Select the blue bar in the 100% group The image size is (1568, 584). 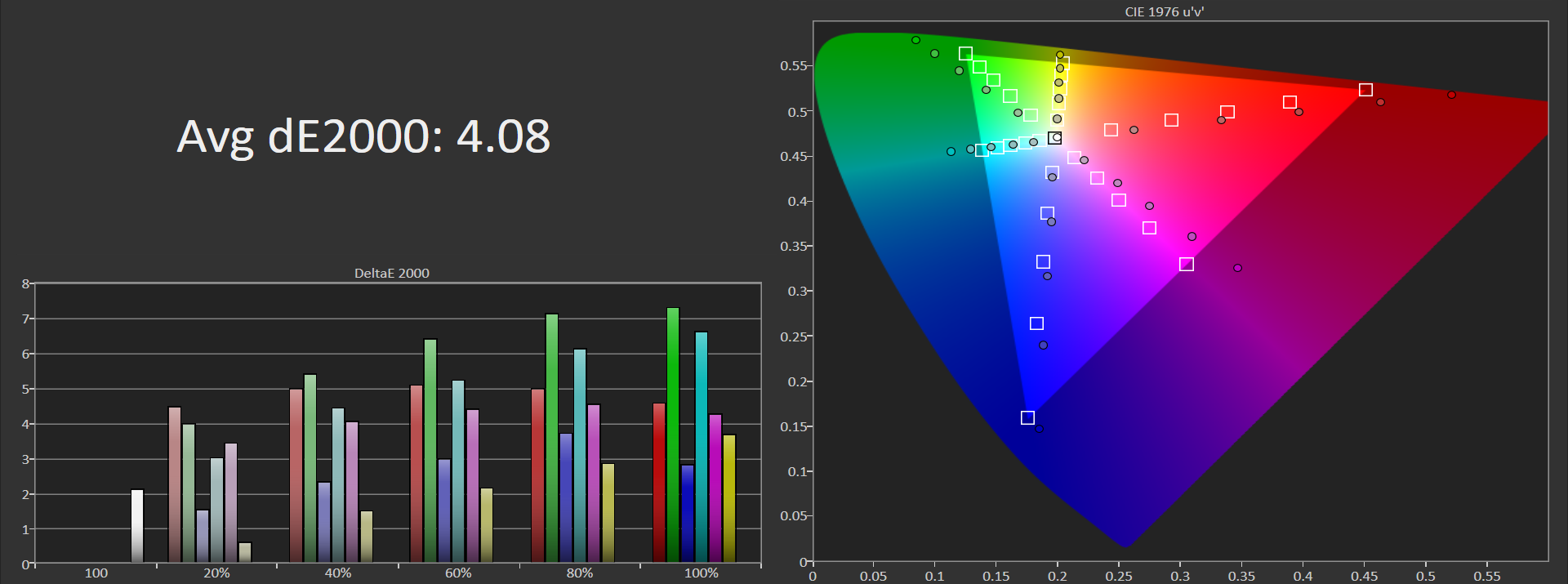(688, 514)
